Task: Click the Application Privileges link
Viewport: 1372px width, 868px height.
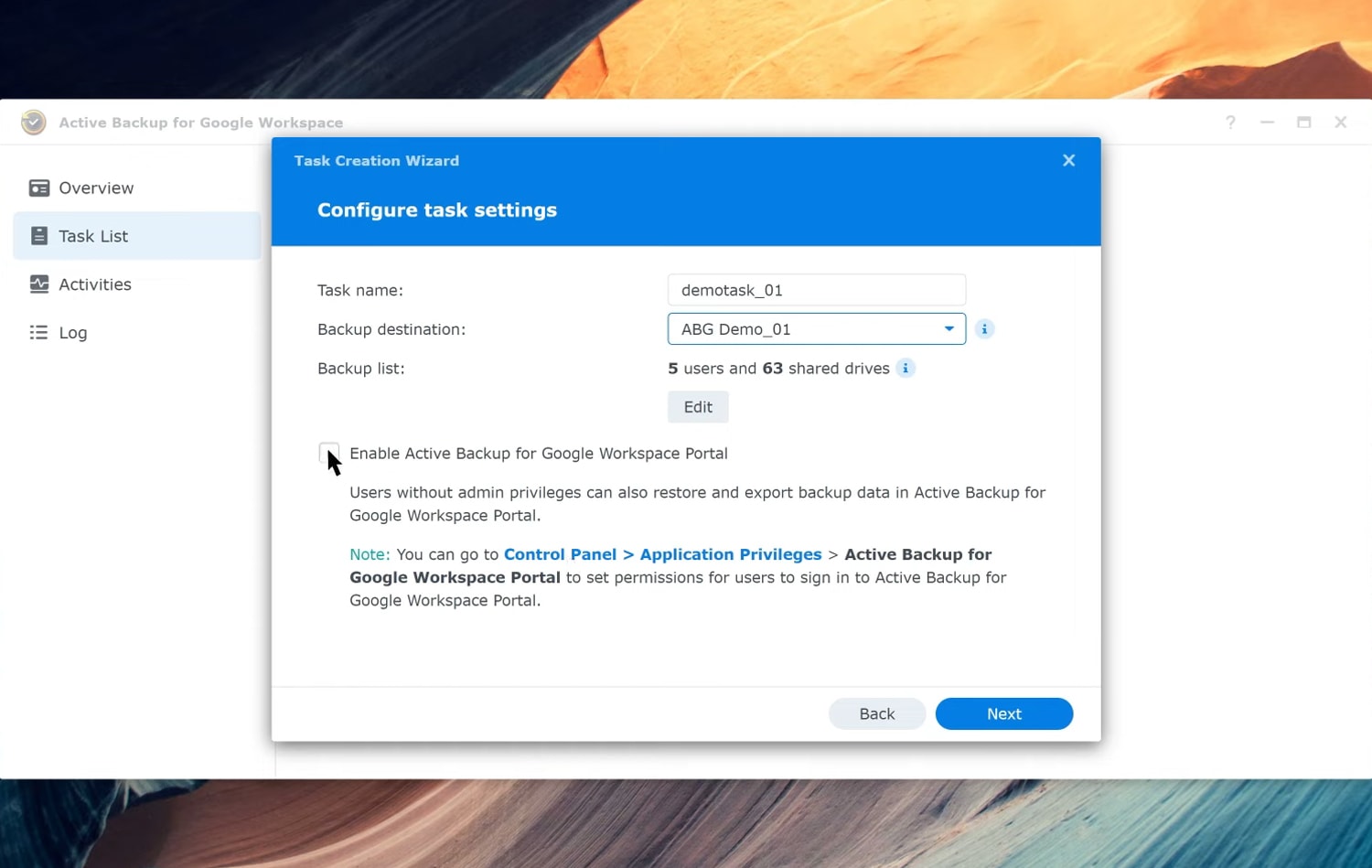Action: pos(731,553)
